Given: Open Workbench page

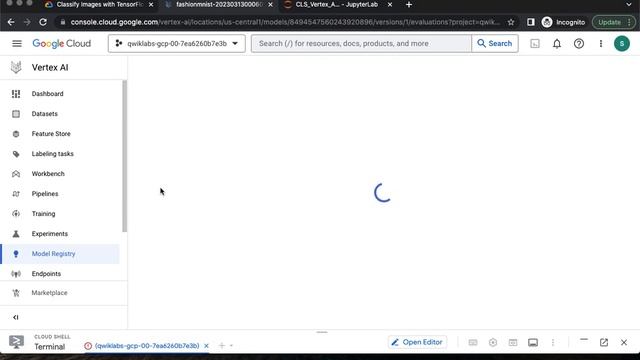Looking at the screenshot, I should (48, 174).
